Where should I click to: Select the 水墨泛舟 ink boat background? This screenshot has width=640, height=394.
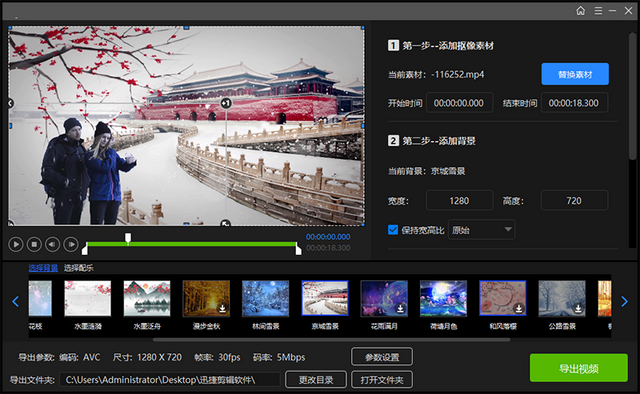(147, 298)
